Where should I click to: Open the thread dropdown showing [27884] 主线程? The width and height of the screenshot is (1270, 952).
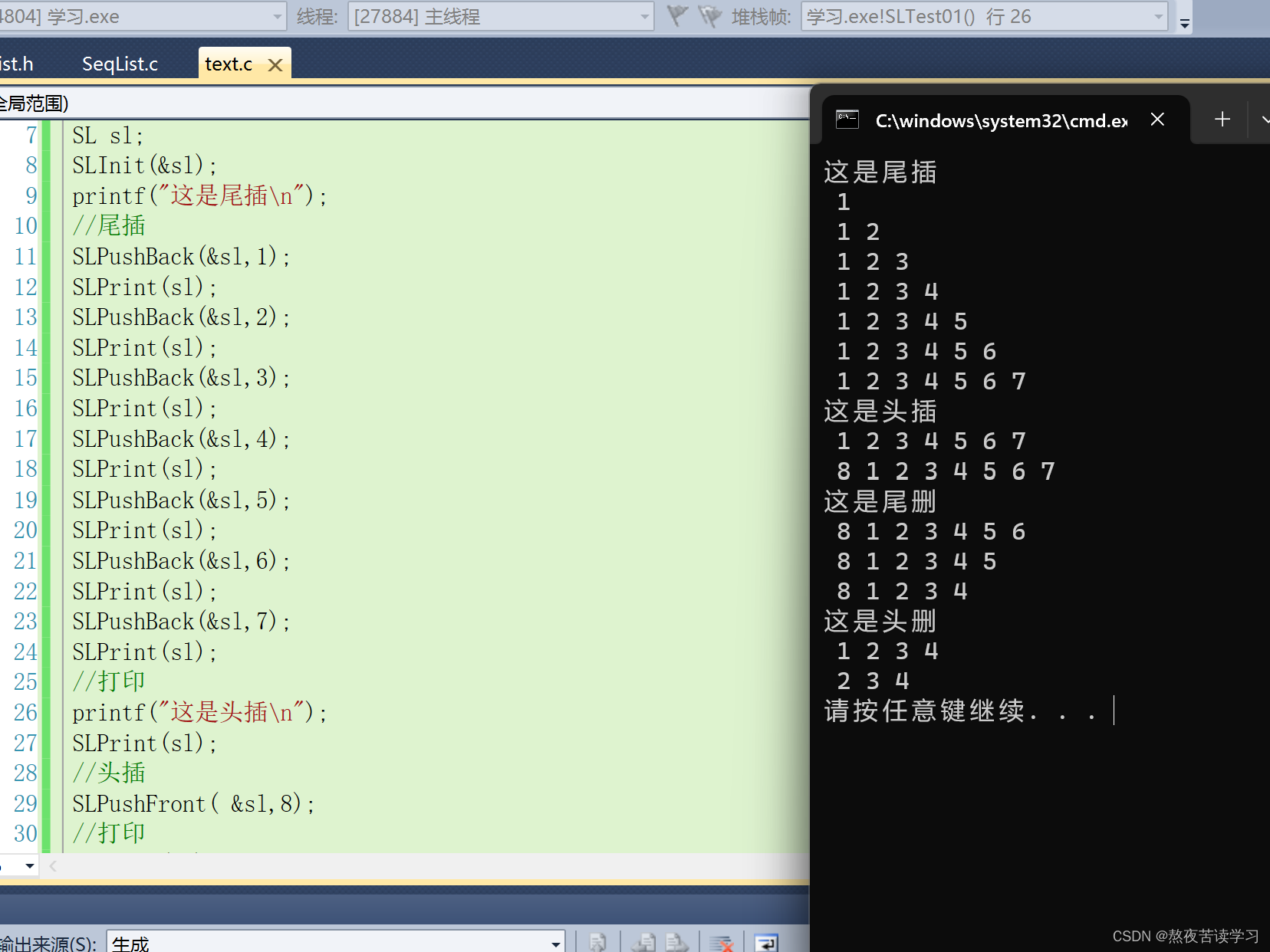501,16
